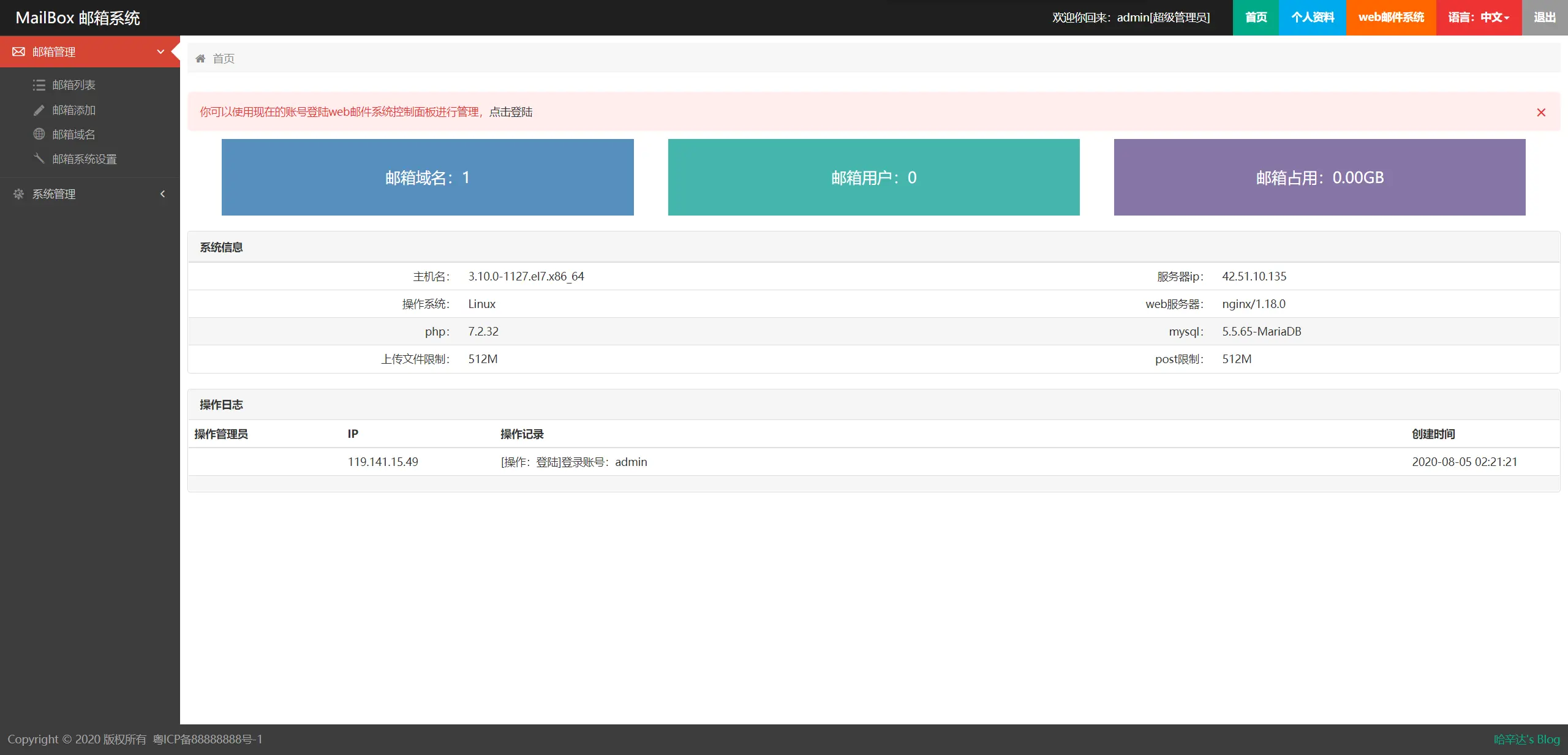Click the 邮箱用户：0 teal card
This screenshot has width=1568, height=755.
pos(874,178)
